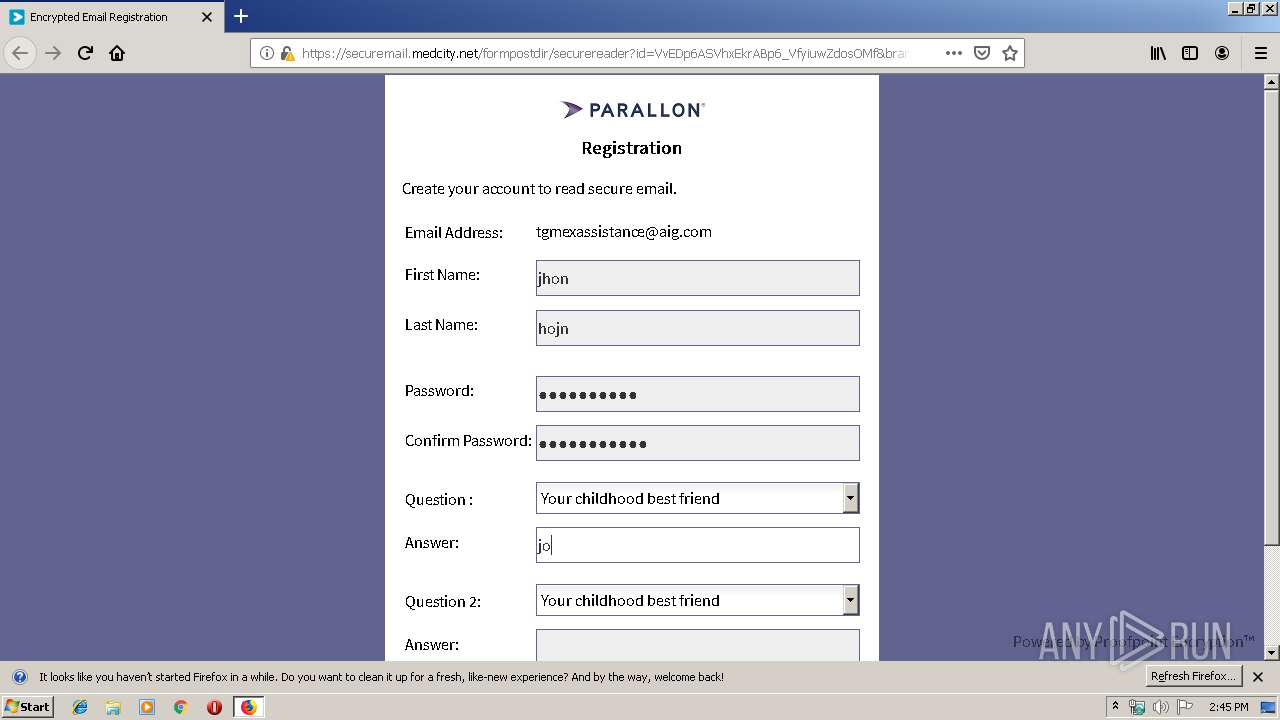
Task: Launch Internet Explorer from taskbar
Action: pos(79,707)
